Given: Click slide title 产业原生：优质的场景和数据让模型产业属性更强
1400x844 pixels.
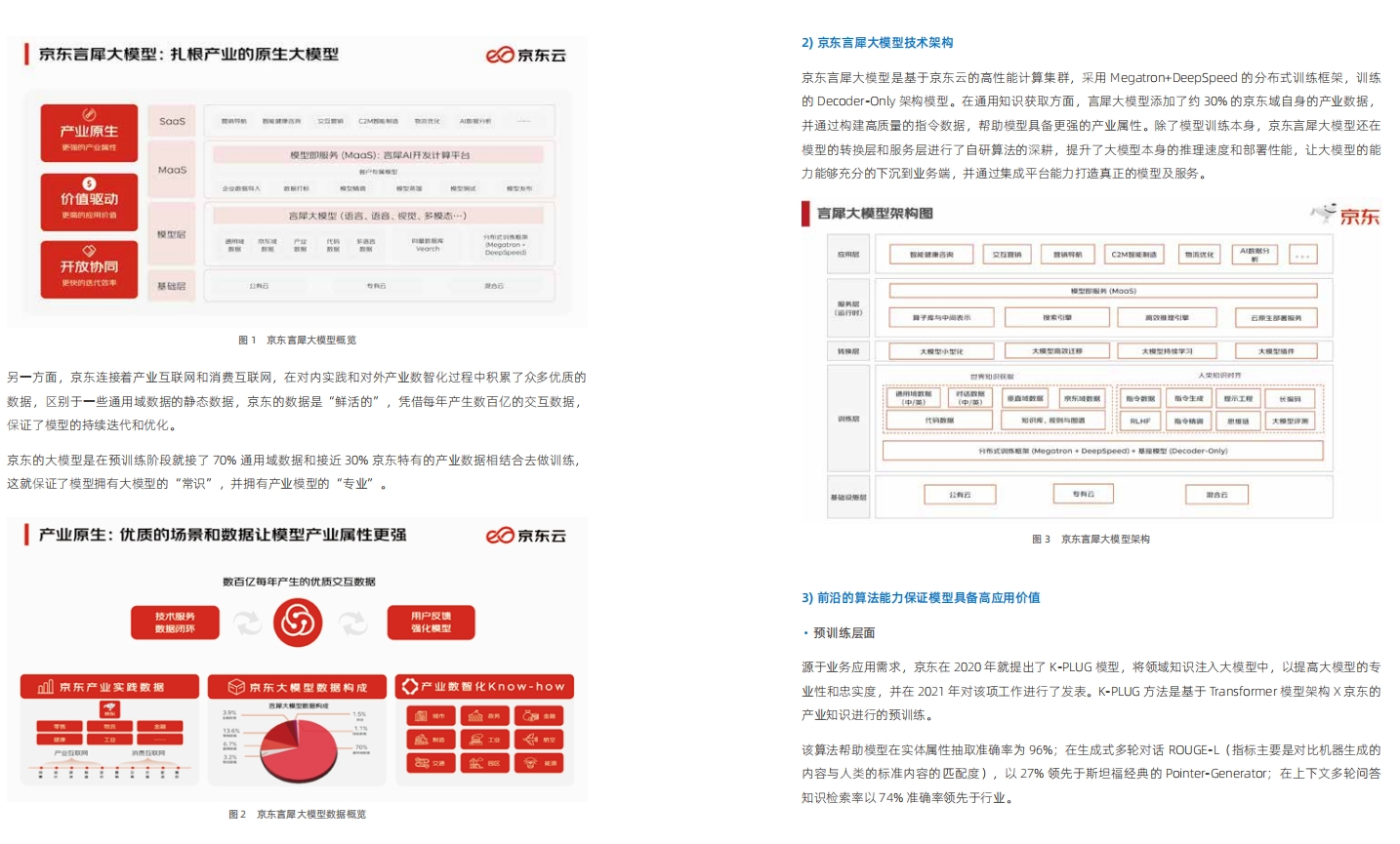Looking at the screenshot, I should (223, 535).
